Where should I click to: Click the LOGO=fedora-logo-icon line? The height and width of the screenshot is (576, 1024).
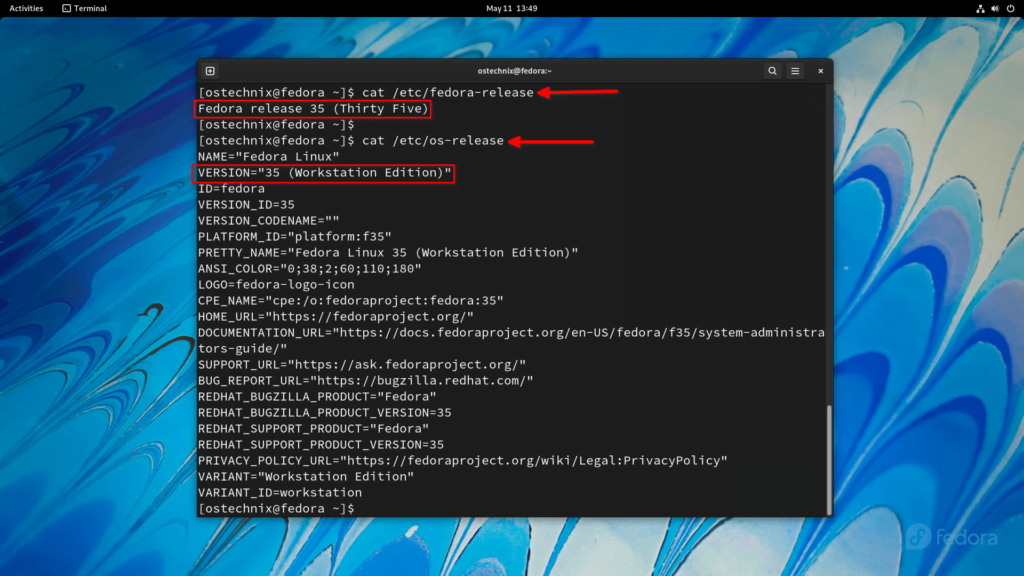tap(276, 285)
